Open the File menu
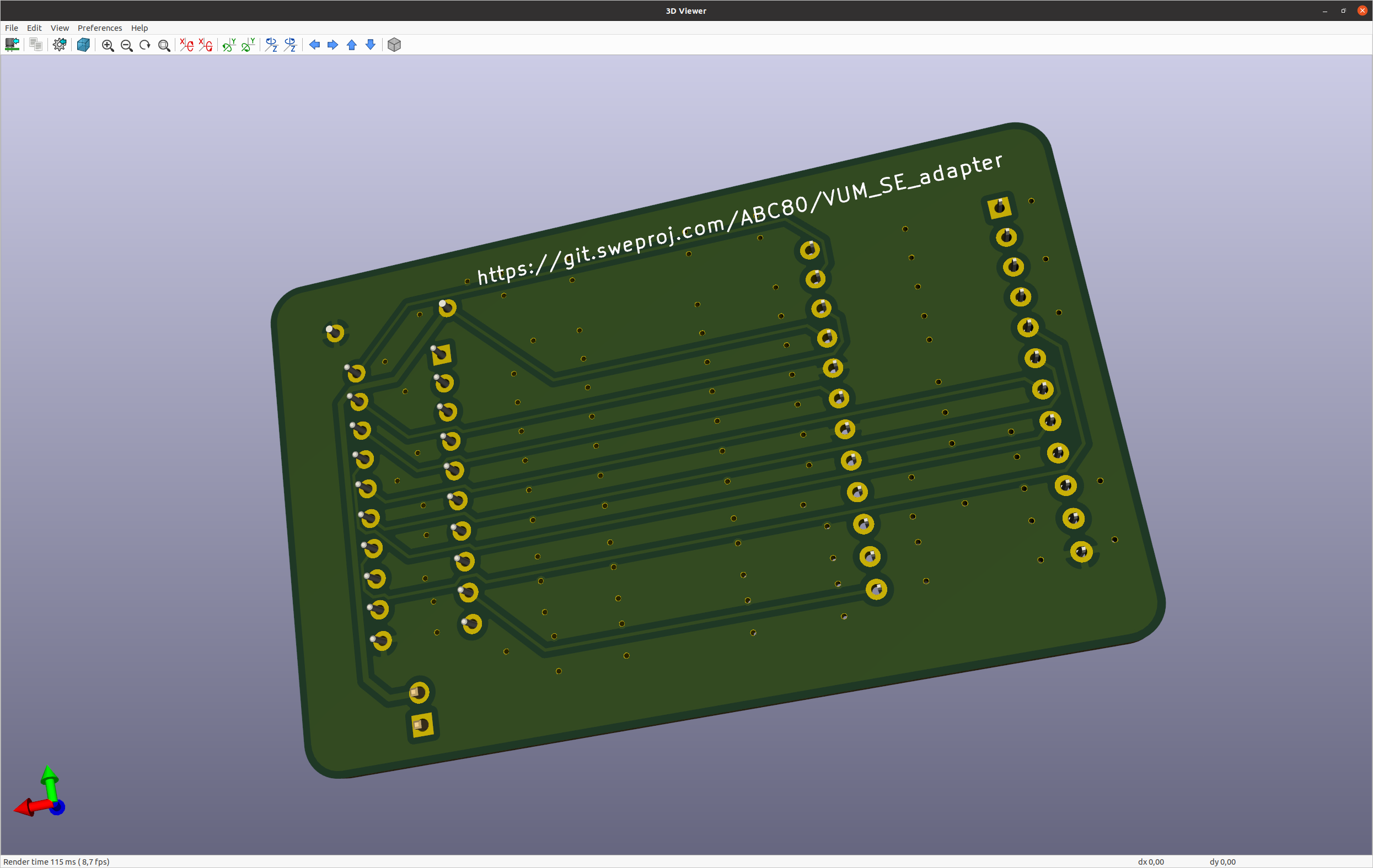 tap(12, 28)
